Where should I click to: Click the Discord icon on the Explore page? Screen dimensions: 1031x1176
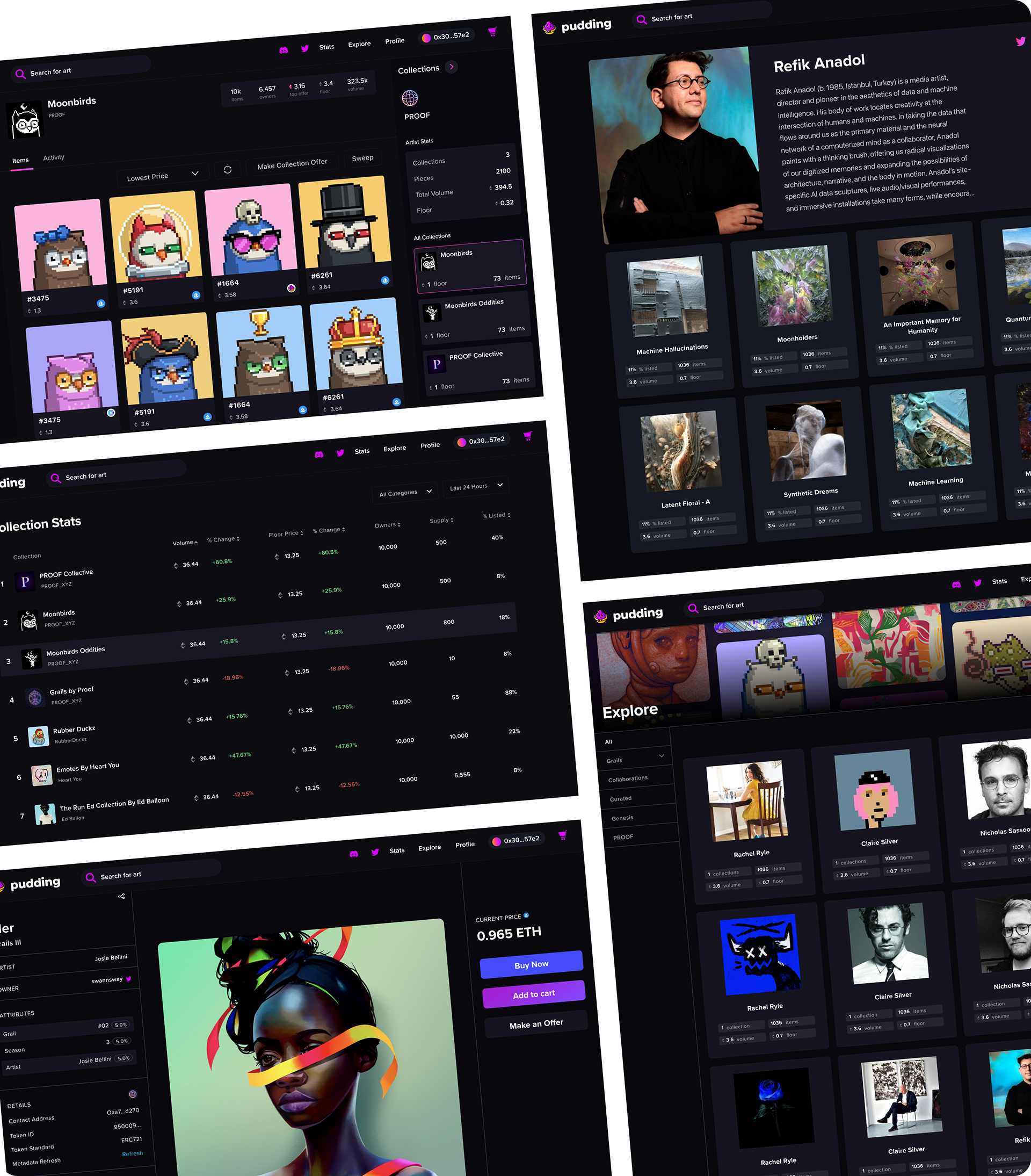(x=956, y=585)
